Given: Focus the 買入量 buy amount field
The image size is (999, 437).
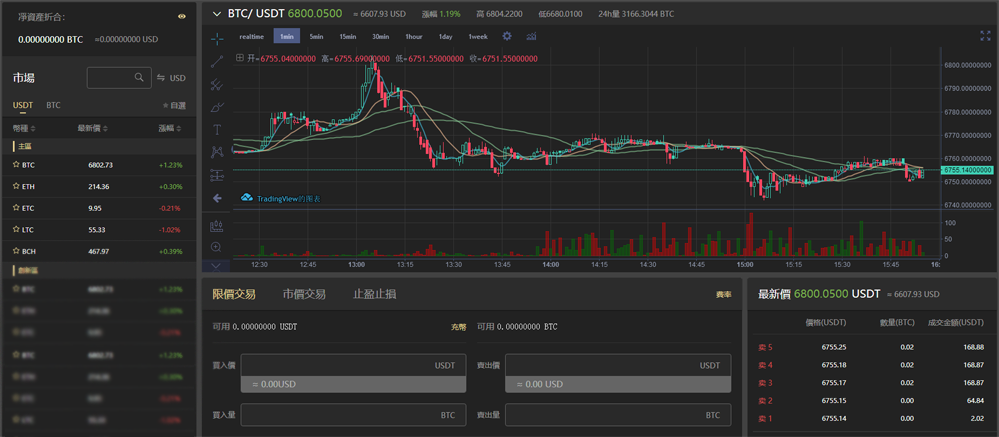Looking at the screenshot, I should click(354, 415).
